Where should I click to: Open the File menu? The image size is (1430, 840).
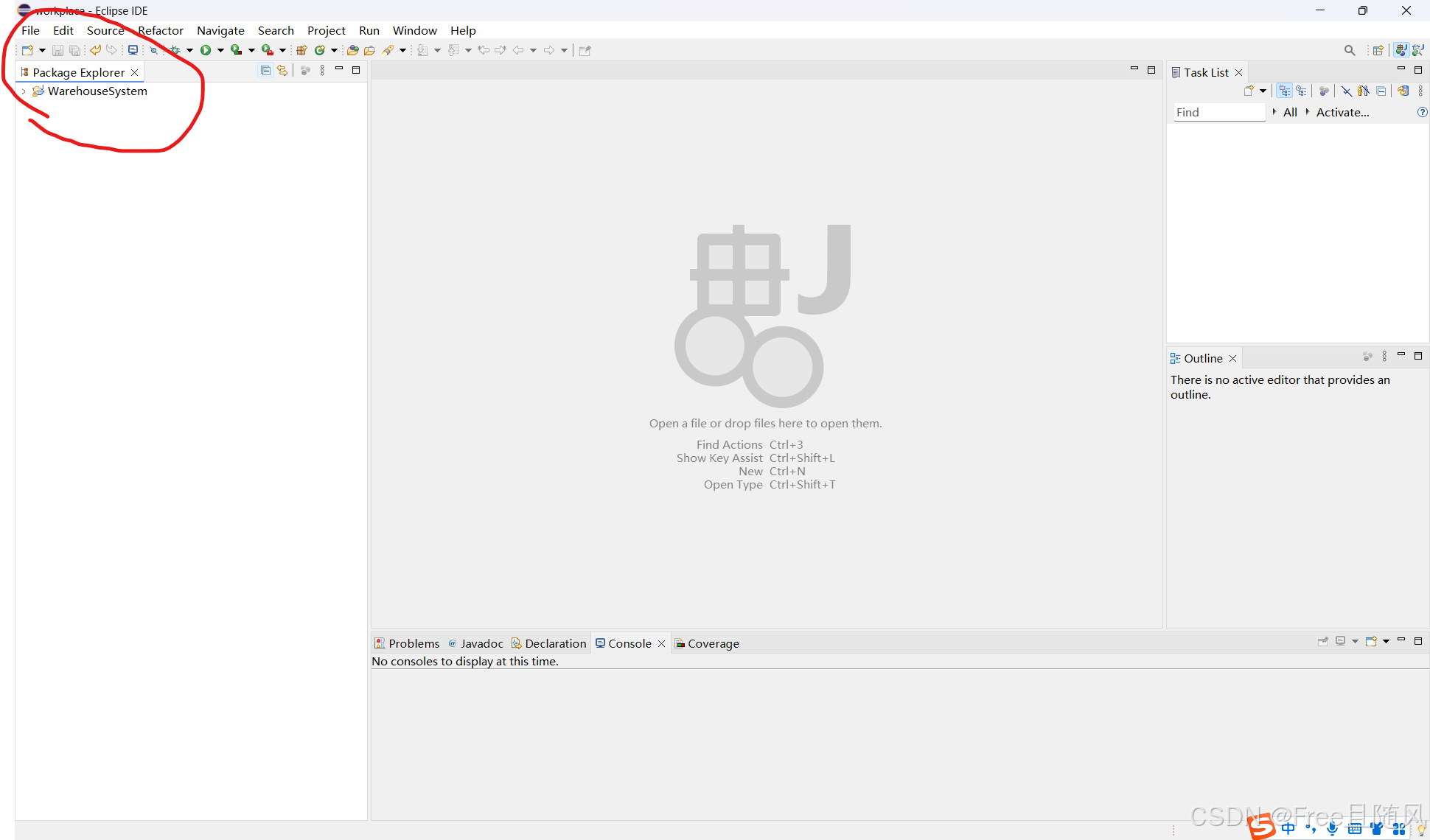pos(31,30)
